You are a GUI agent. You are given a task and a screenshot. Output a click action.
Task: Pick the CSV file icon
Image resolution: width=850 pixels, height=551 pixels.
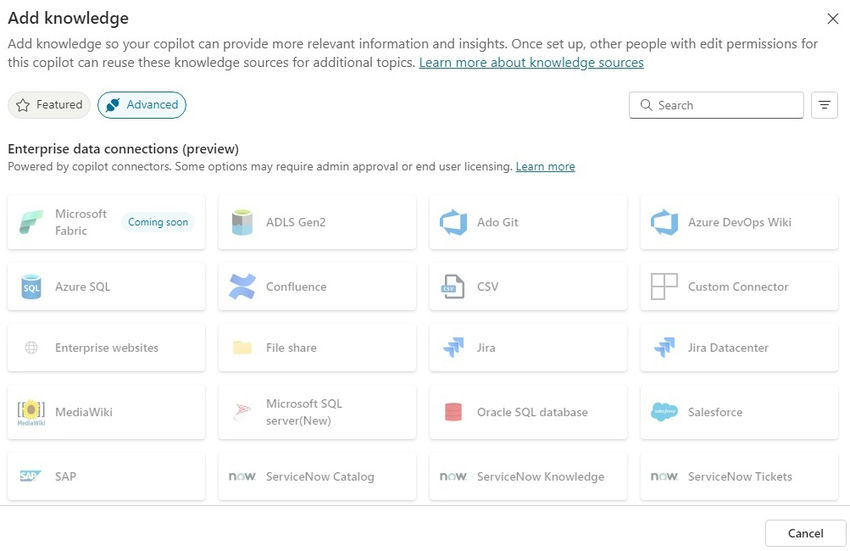coord(453,287)
